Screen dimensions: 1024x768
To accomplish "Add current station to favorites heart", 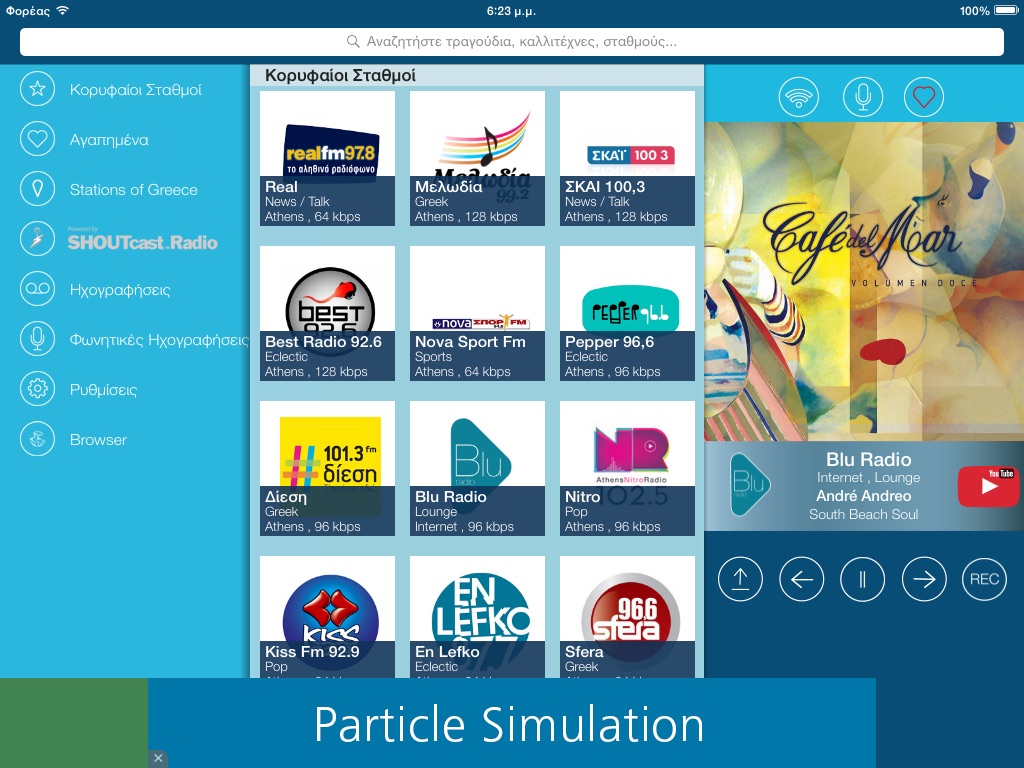I will pyautogui.click(x=923, y=97).
